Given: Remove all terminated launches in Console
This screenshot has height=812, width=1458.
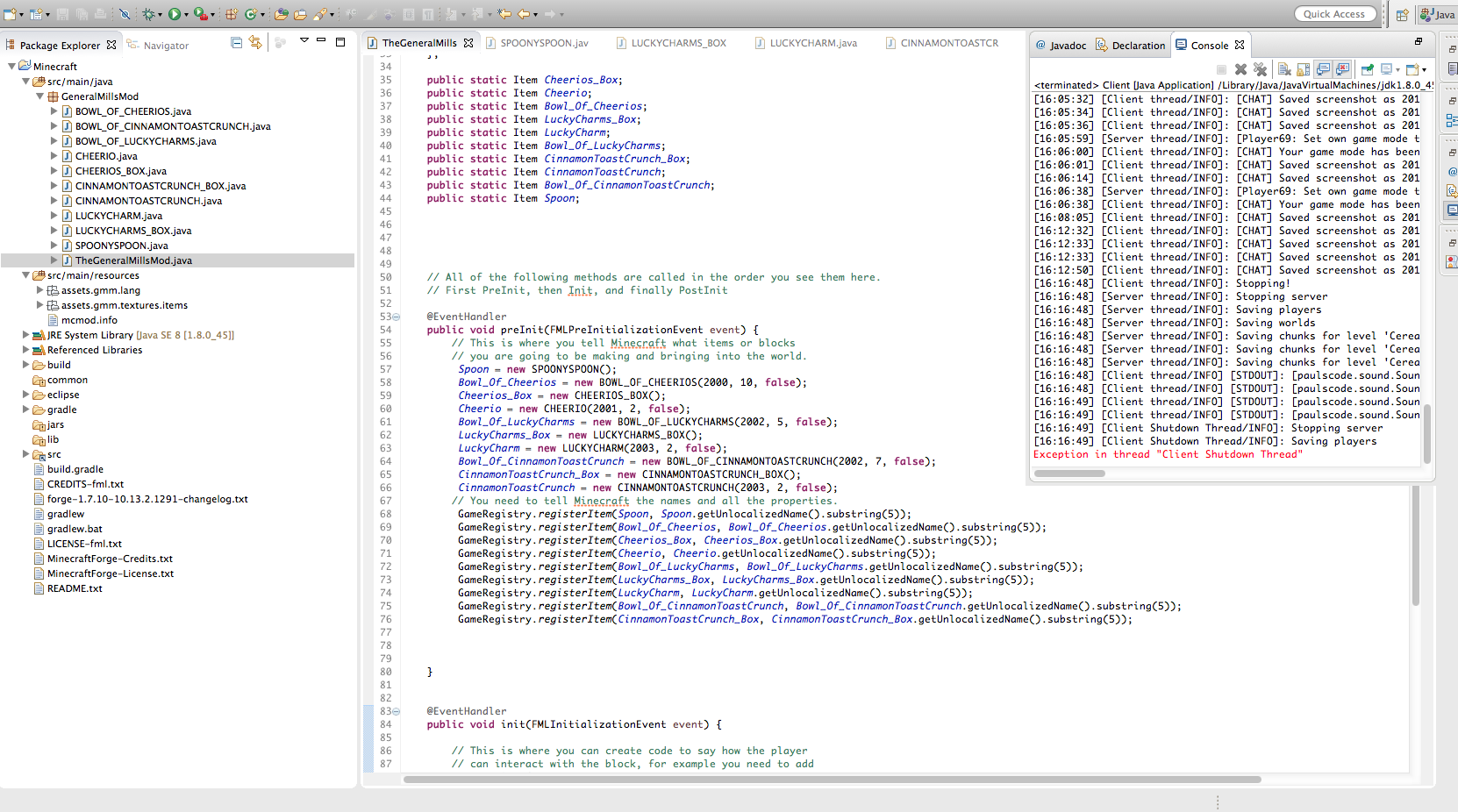Looking at the screenshot, I should pyautogui.click(x=1260, y=69).
